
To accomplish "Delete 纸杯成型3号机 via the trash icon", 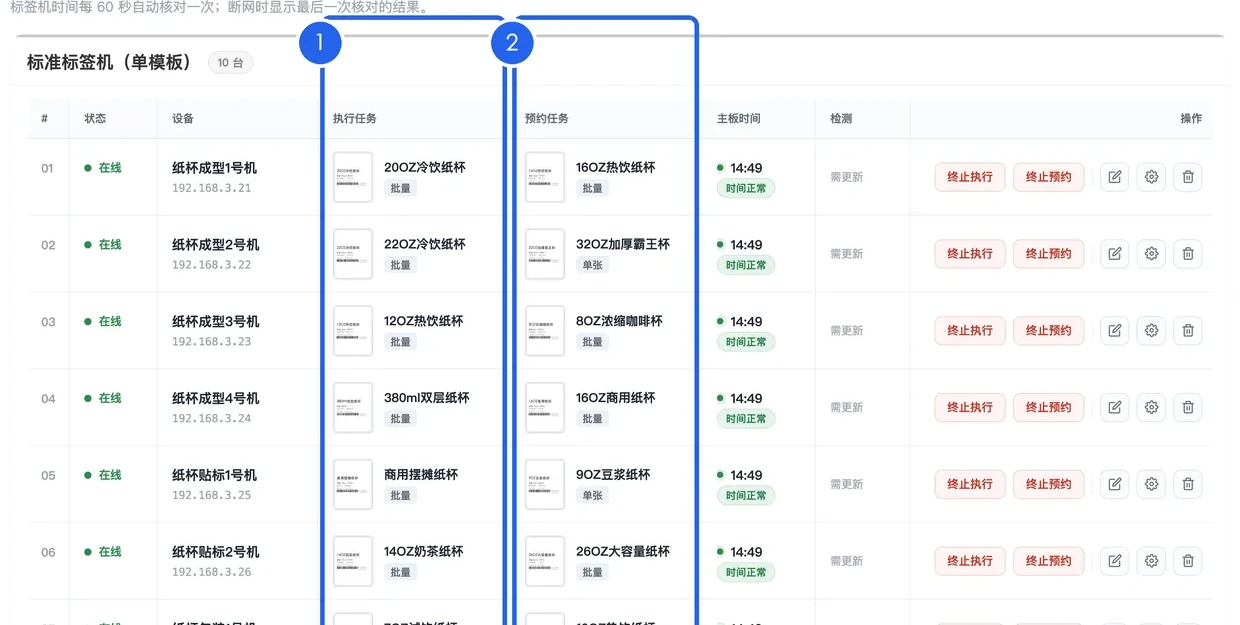I will (1188, 330).
